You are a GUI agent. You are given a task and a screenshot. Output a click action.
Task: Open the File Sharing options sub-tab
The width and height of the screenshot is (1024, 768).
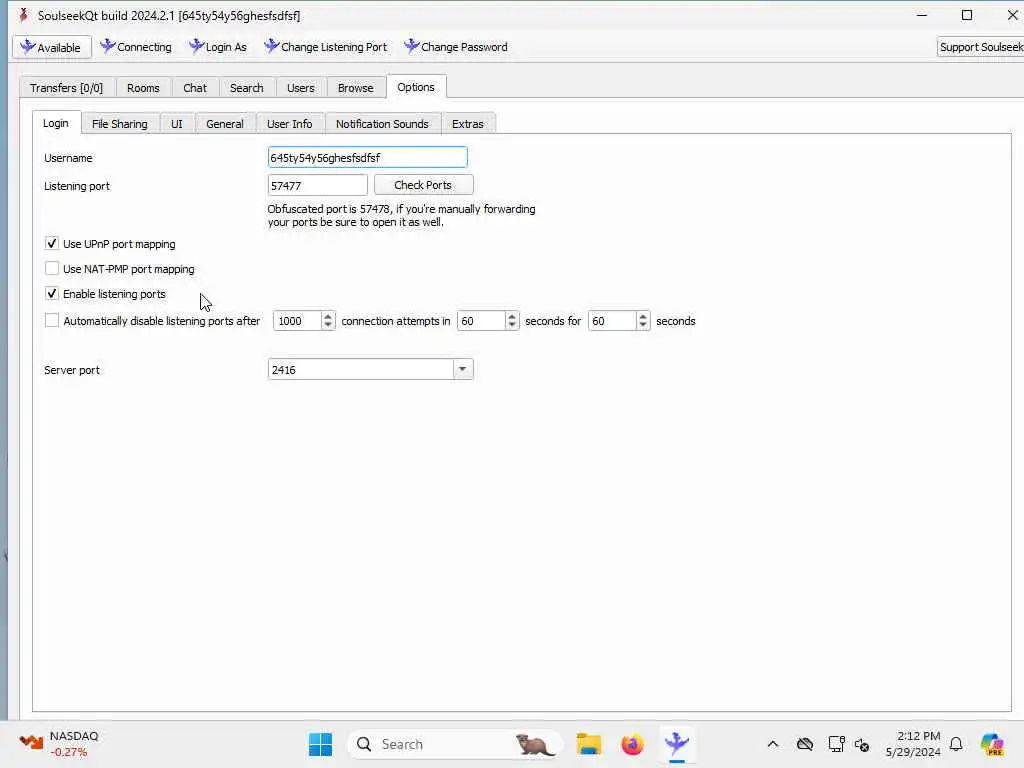click(x=120, y=123)
